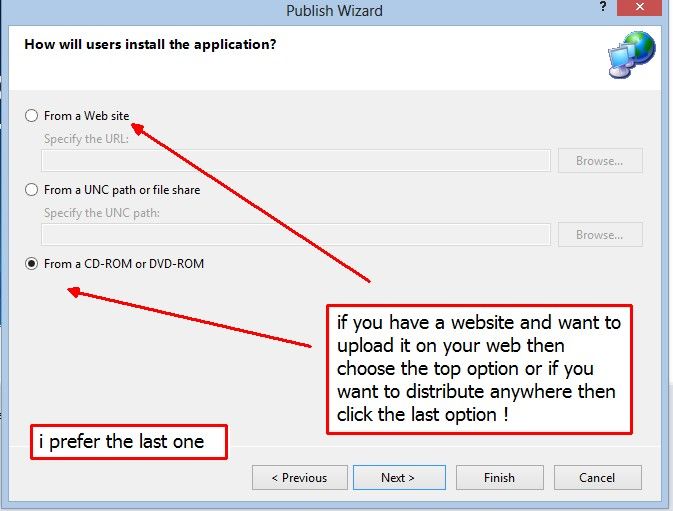Click the Publish Wizard title bar
The height and width of the screenshot is (511, 673).
tap(334, 10)
